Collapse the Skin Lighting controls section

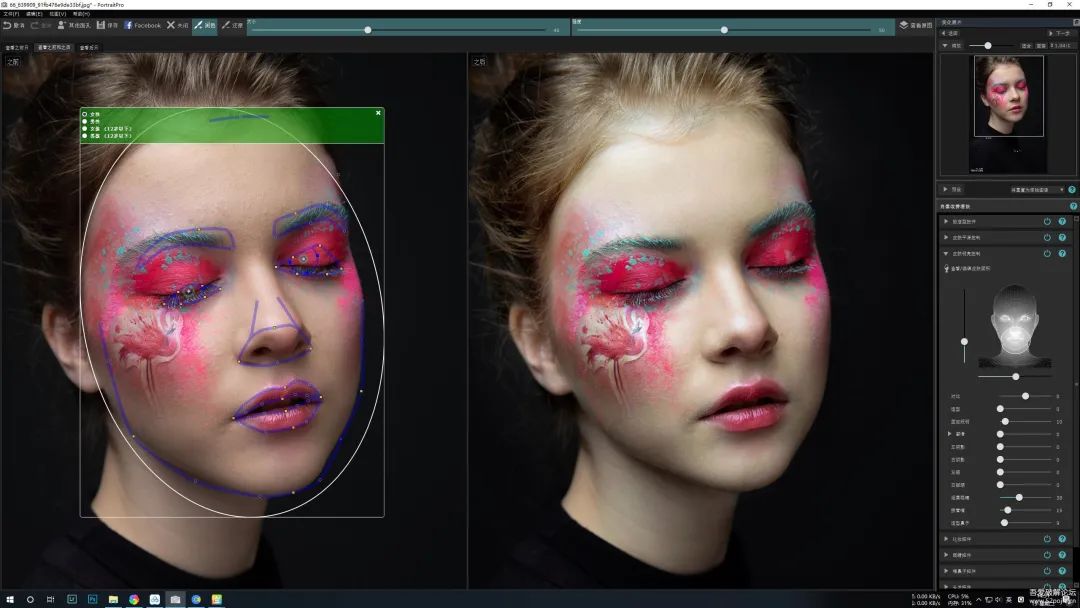[946, 253]
